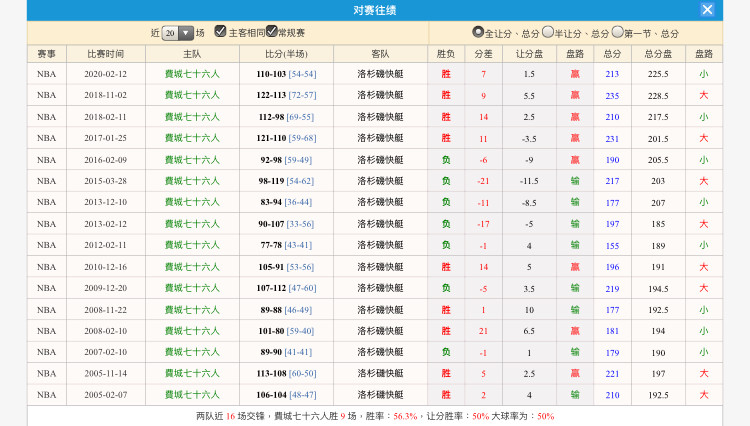Click away team in the 2018-02-11 row
750x426 pixels.
point(380,117)
